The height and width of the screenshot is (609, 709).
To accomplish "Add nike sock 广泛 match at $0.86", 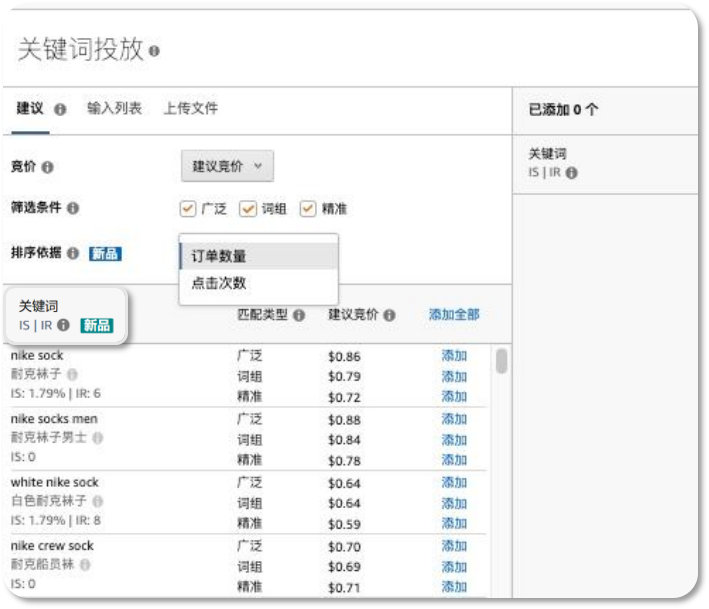I will coord(454,356).
